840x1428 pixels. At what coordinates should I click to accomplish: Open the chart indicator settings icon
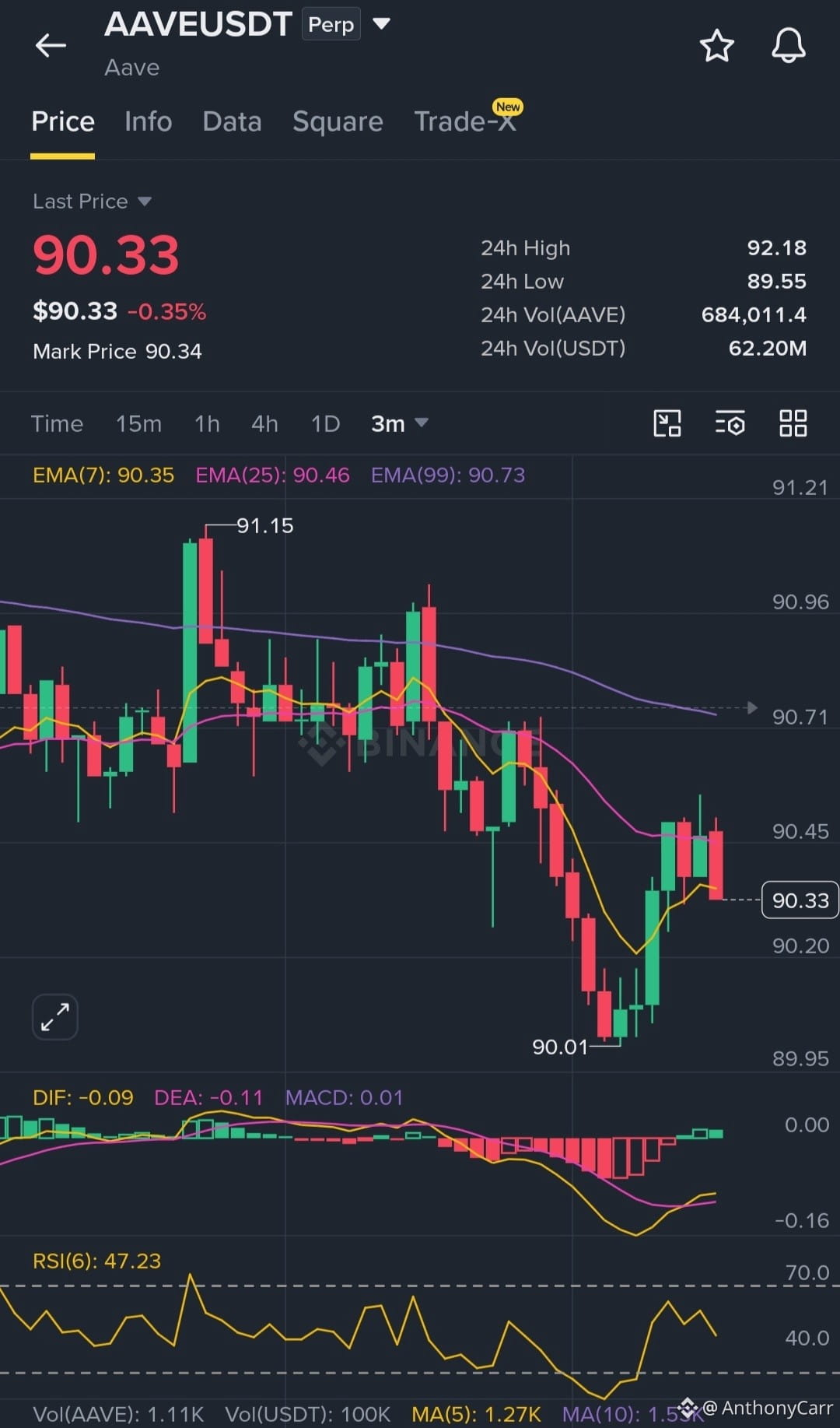click(730, 423)
